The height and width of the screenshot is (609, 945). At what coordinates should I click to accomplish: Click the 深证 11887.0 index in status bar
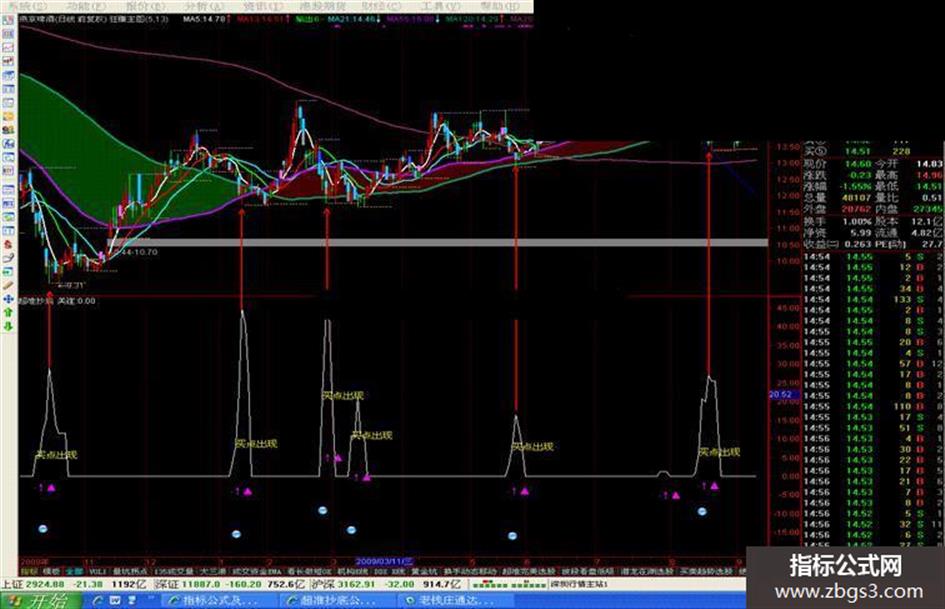(187, 584)
